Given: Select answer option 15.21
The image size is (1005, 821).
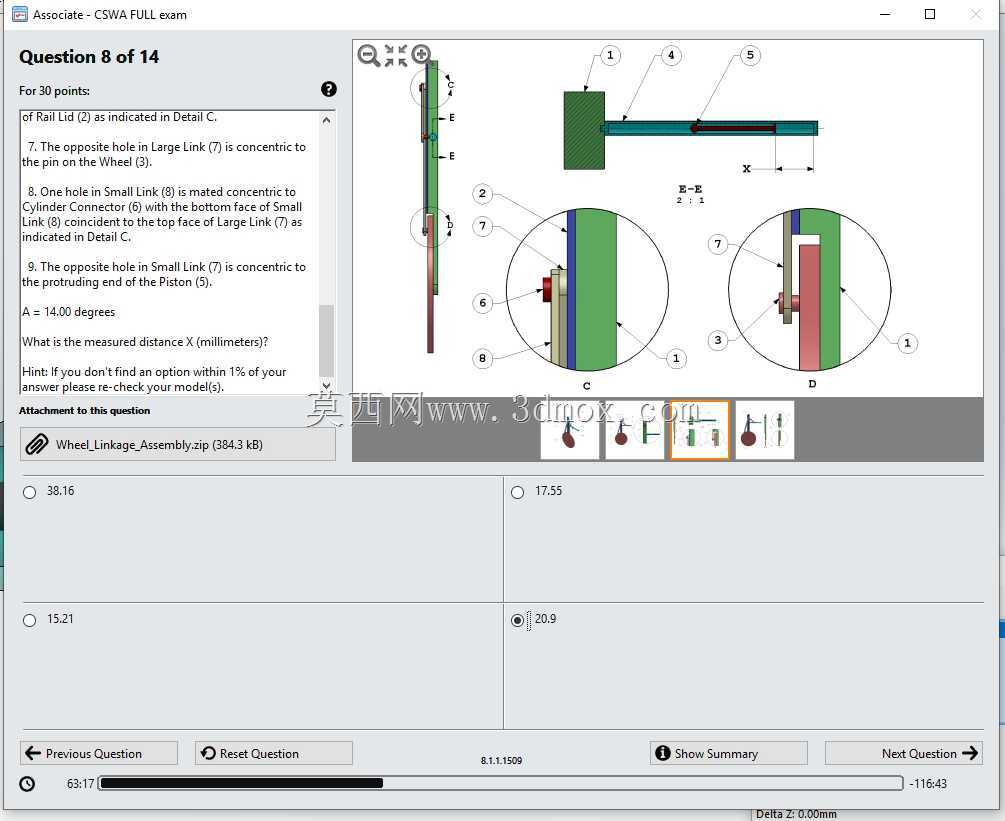Looking at the screenshot, I should [29, 620].
